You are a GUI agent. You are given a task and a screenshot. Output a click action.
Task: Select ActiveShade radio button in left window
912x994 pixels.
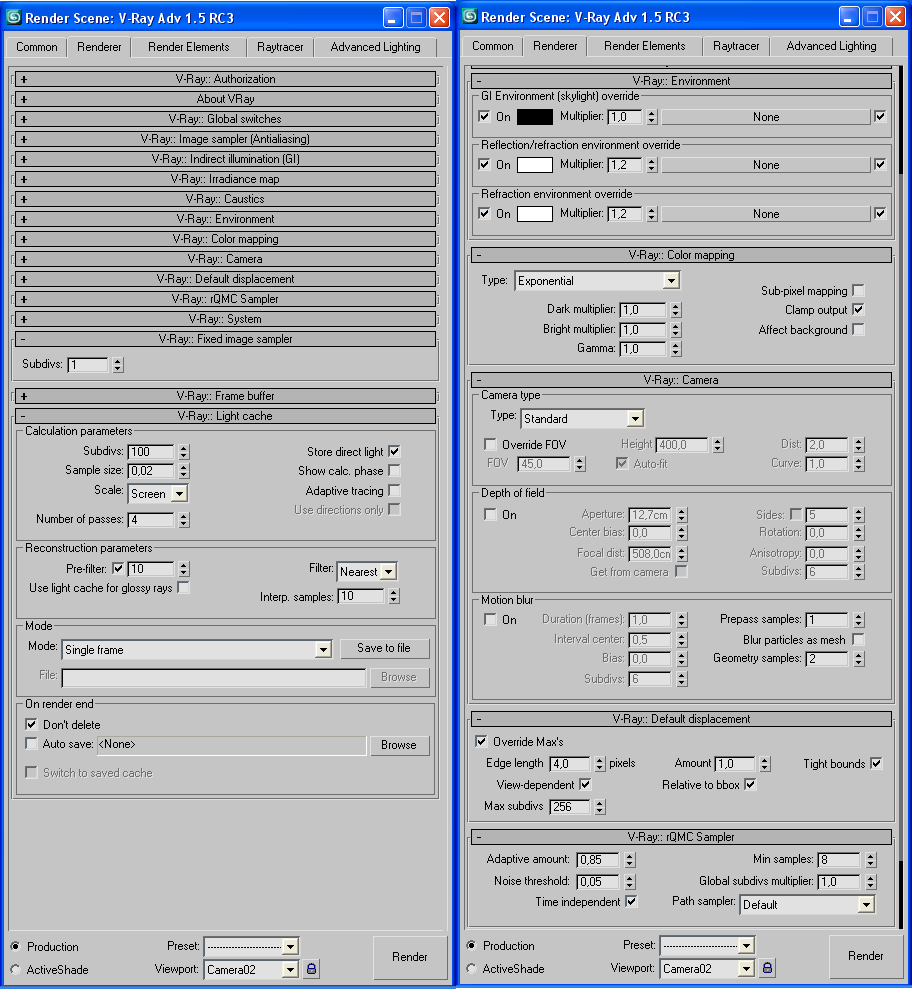(15, 969)
